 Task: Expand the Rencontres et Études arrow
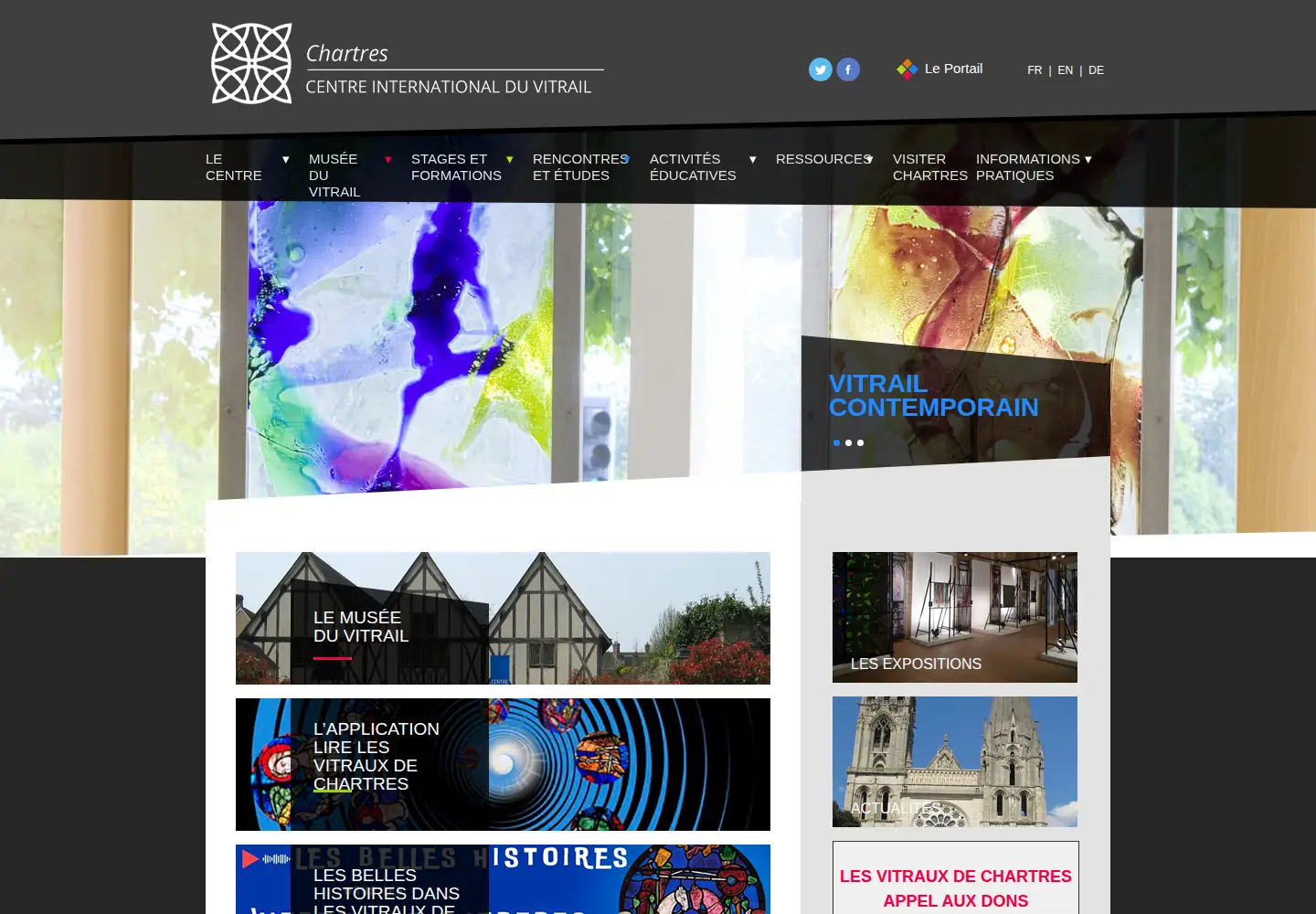coord(626,160)
